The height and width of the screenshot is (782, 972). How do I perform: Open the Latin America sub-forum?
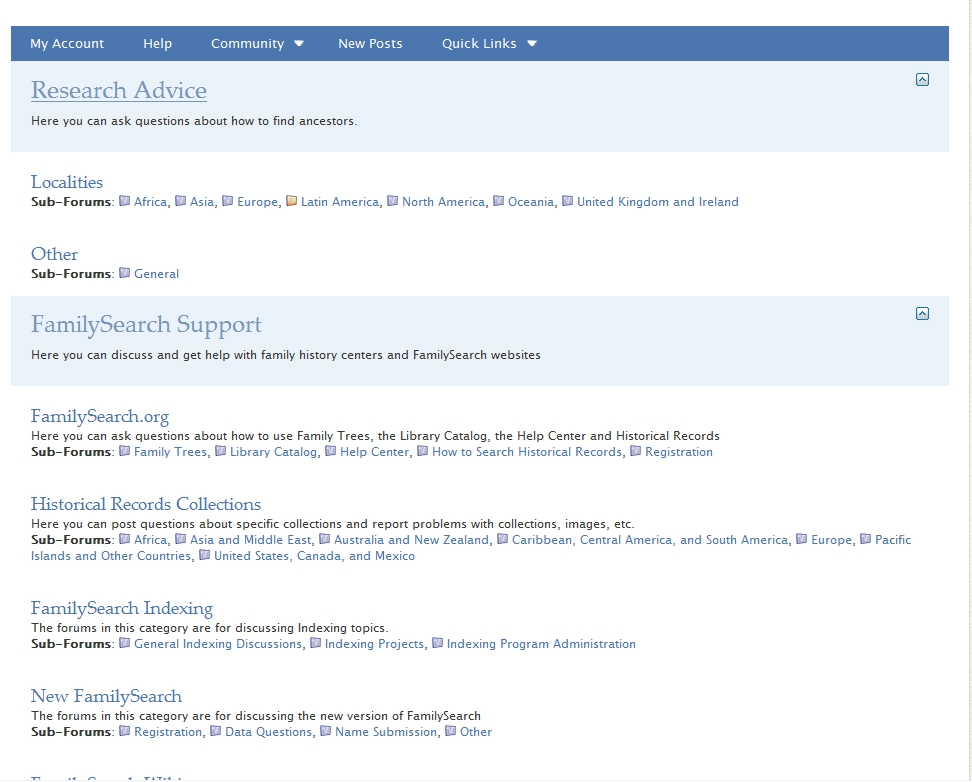340,202
